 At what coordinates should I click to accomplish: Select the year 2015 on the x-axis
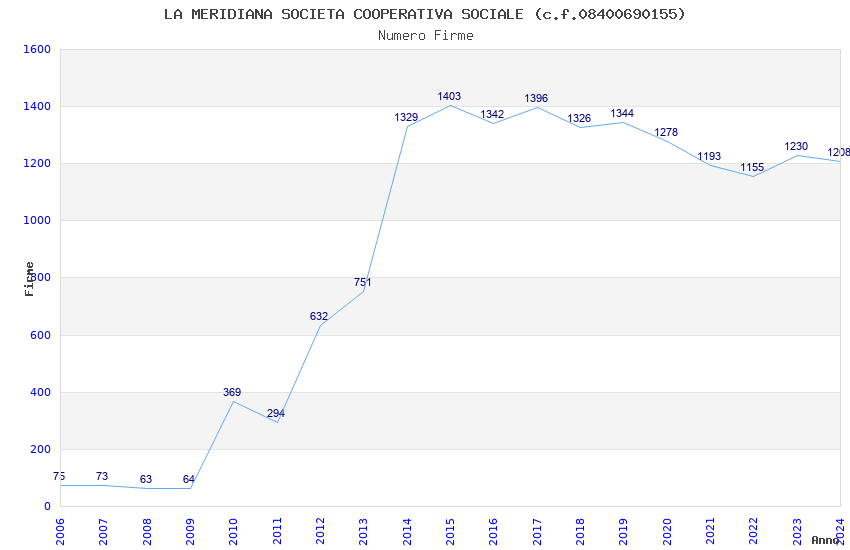(x=450, y=532)
